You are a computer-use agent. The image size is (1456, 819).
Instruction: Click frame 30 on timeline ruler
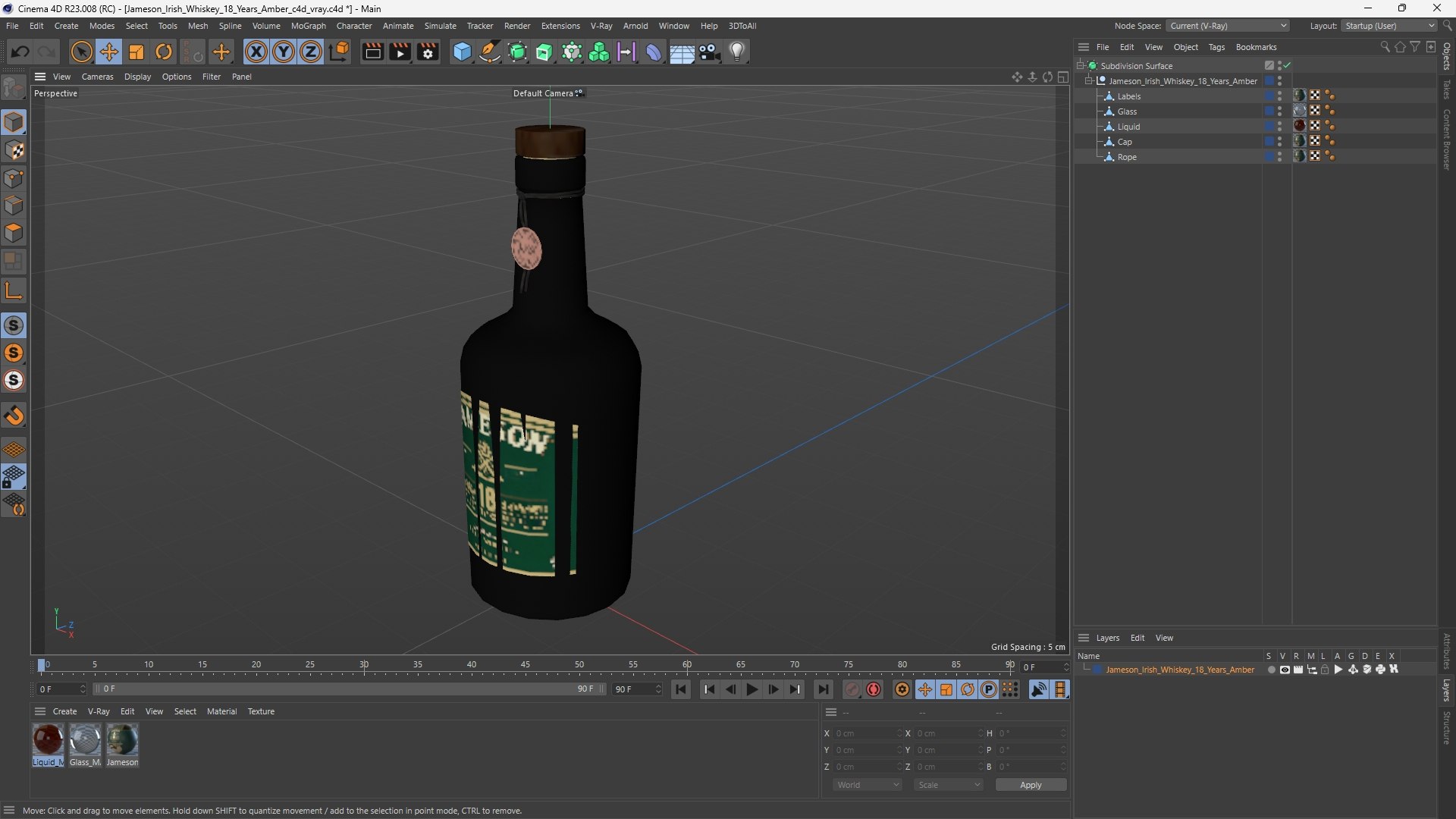[x=364, y=665]
